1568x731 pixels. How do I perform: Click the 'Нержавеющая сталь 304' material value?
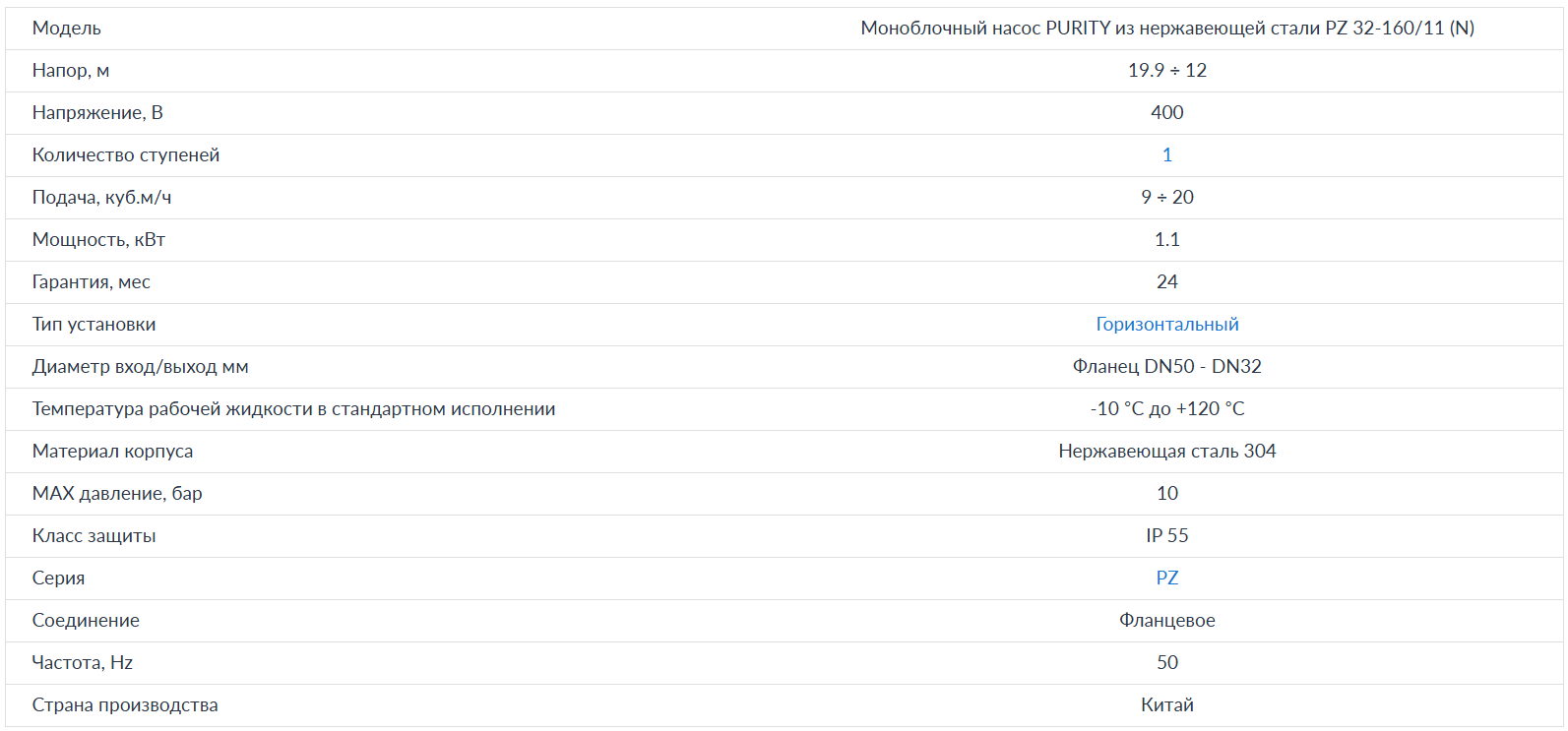coord(1166,452)
